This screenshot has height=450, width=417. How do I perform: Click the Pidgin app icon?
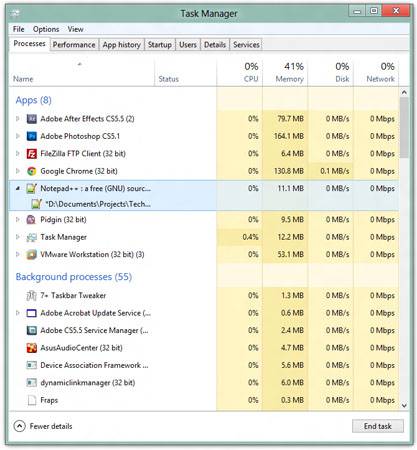tap(32, 220)
